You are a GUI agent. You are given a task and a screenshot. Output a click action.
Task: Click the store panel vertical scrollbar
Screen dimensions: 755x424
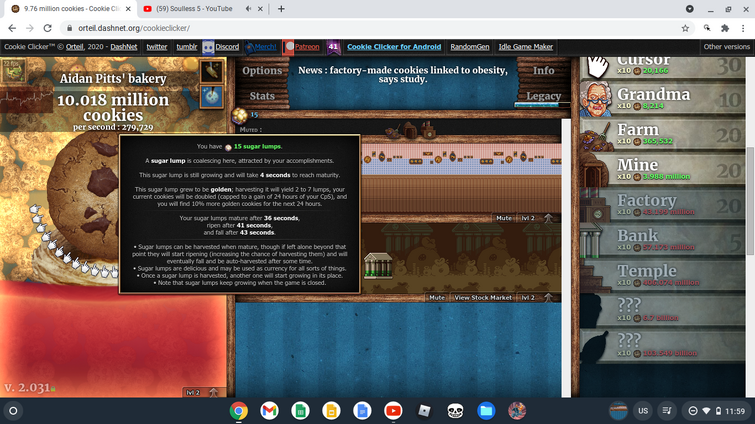tap(750, 201)
